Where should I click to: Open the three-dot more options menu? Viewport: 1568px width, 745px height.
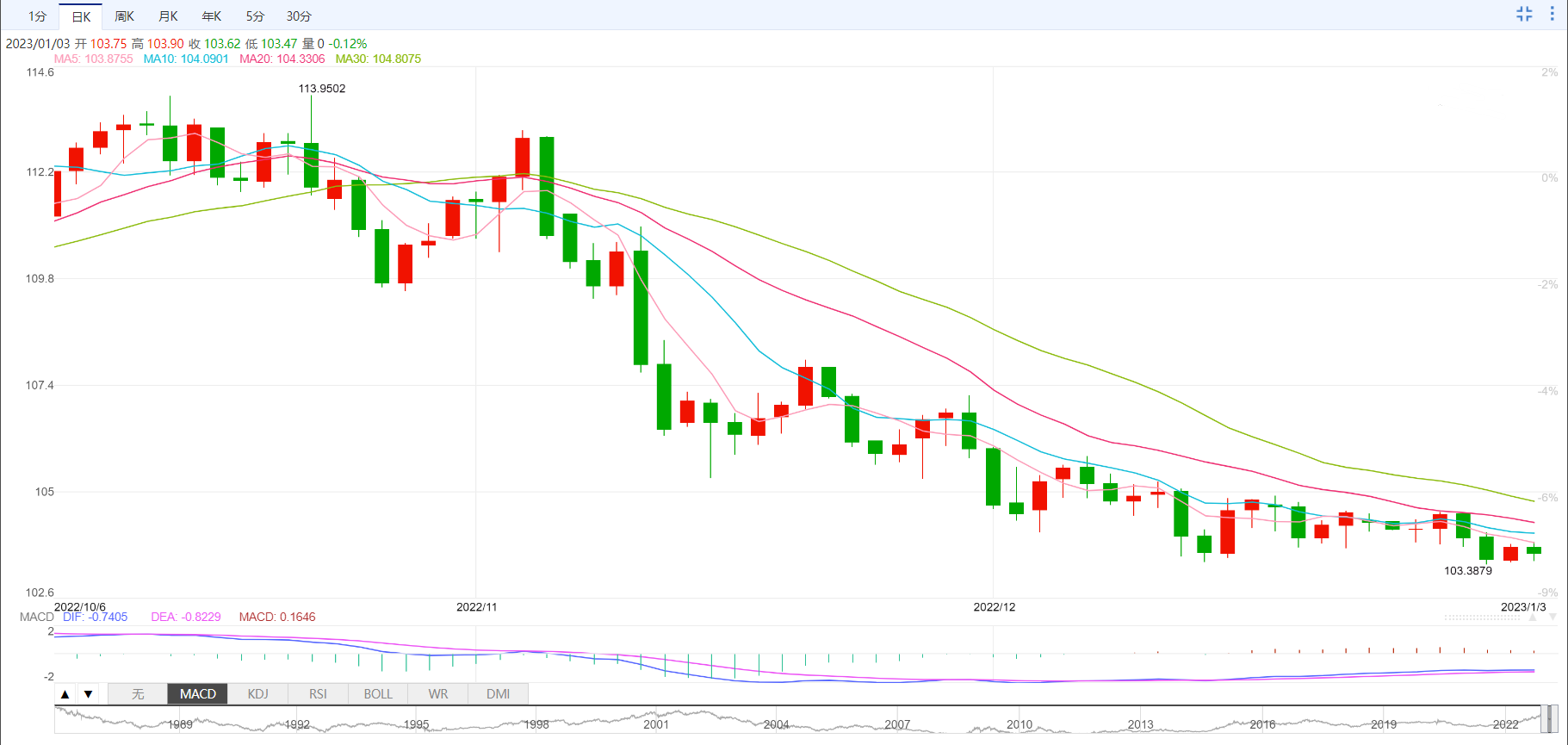pyautogui.click(x=1553, y=14)
